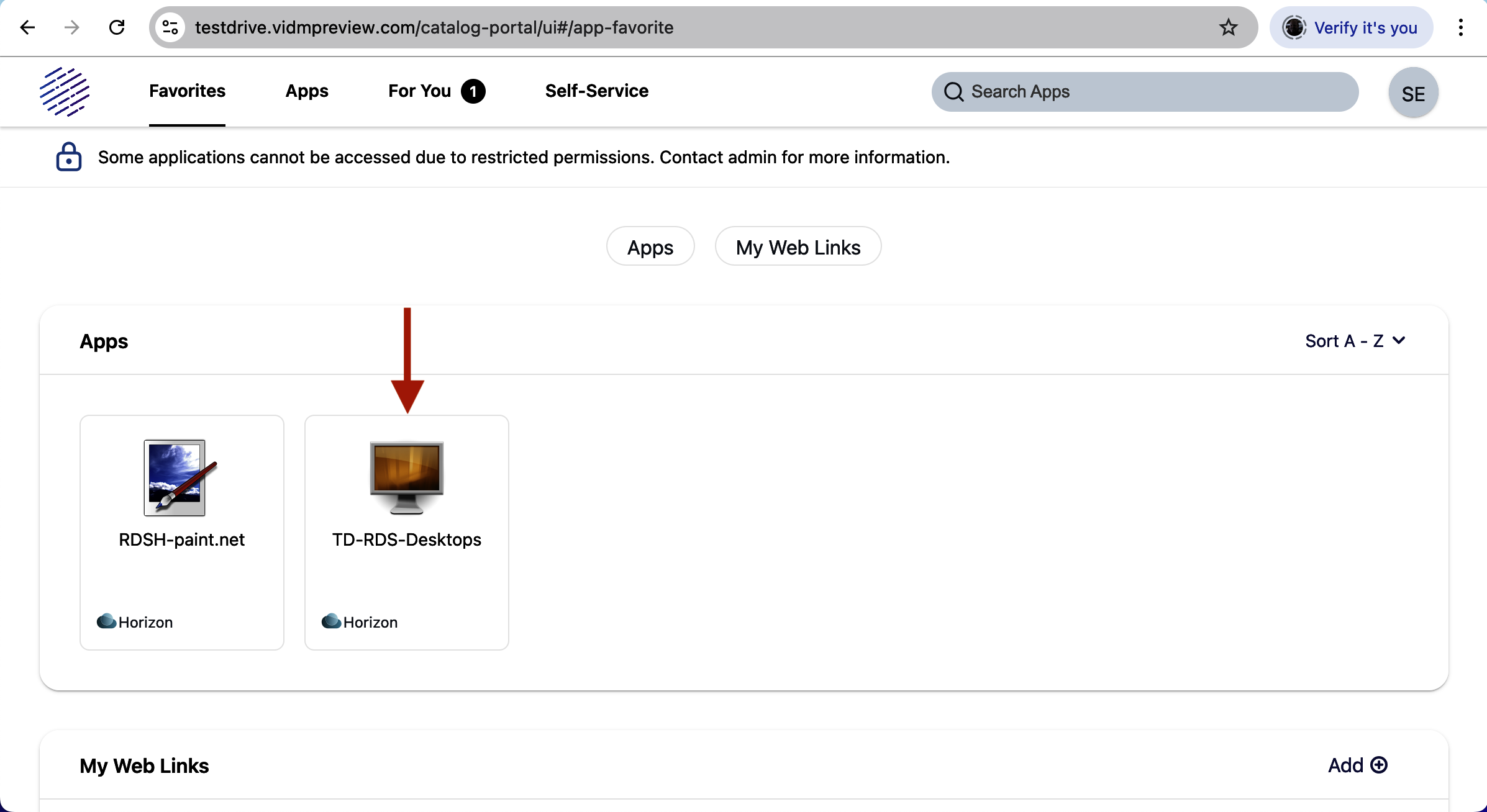Click the site information icon in address bar
This screenshot has height=812, width=1487.
(x=170, y=27)
